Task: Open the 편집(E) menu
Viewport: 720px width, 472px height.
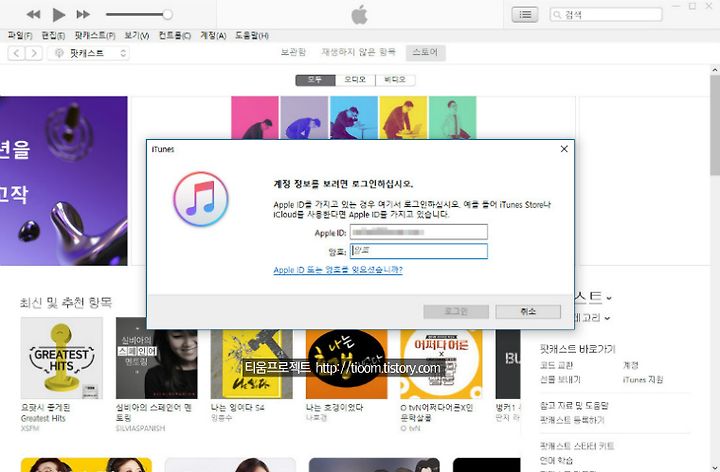Action: click(53, 35)
